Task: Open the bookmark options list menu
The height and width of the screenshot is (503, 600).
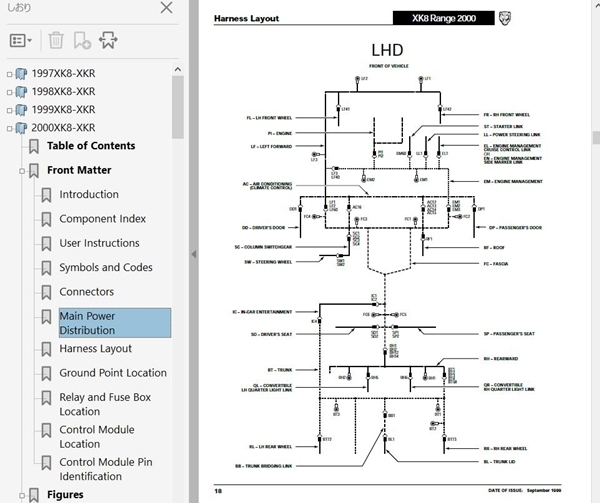Action: coord(21,40)
